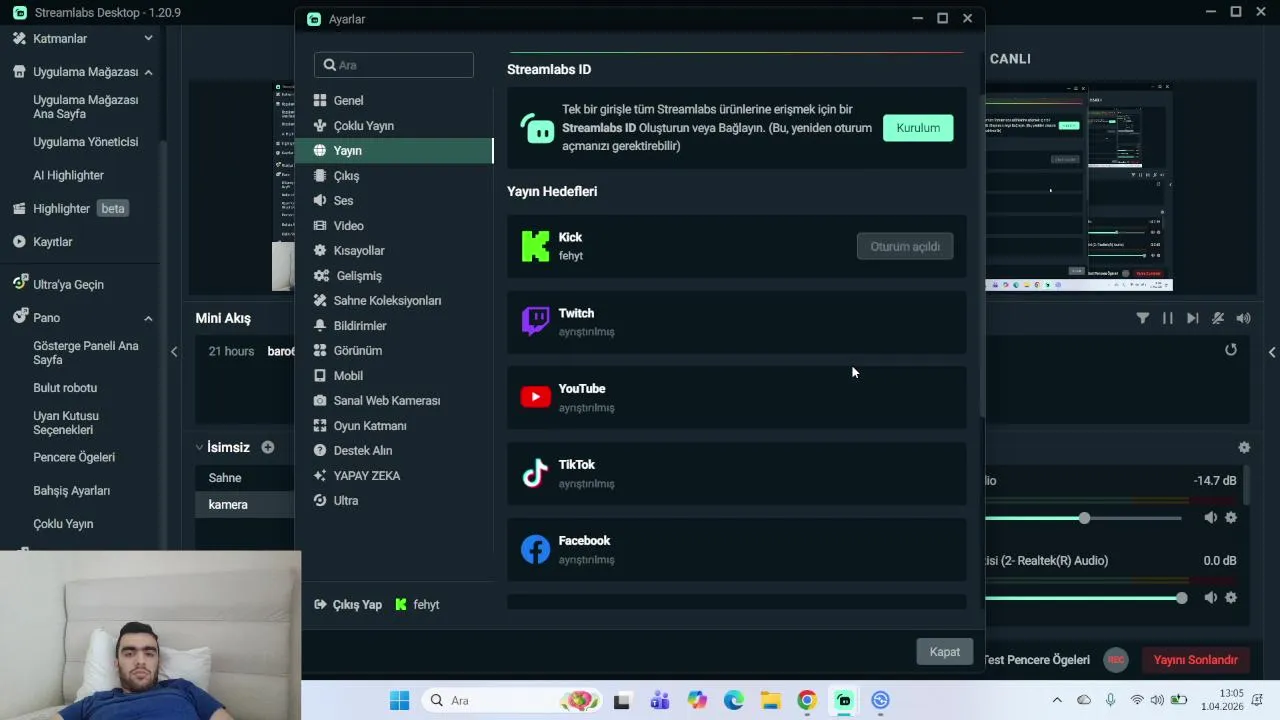Click Çıkış Yap logout link
The image size is (1280, 720).
click(x=348, y=604)
